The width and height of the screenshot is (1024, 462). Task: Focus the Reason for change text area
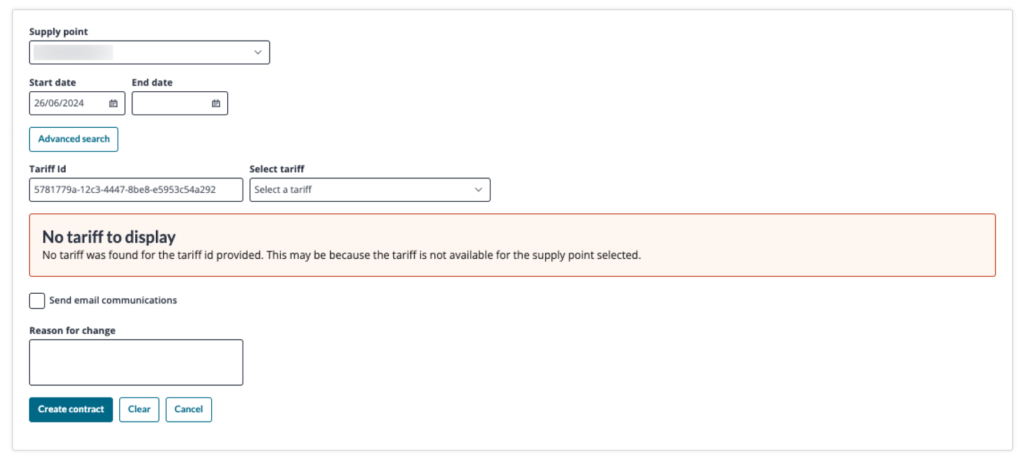pos(136,362)
